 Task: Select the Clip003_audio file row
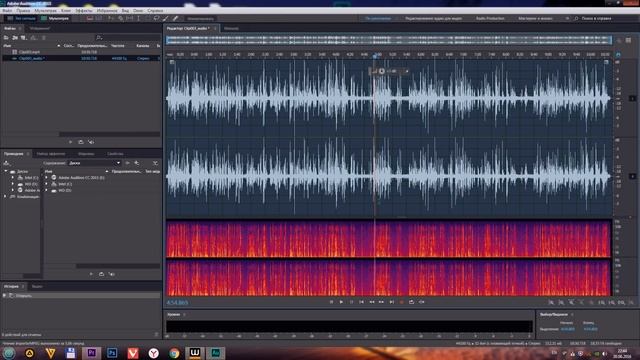(x=81, y=58)
